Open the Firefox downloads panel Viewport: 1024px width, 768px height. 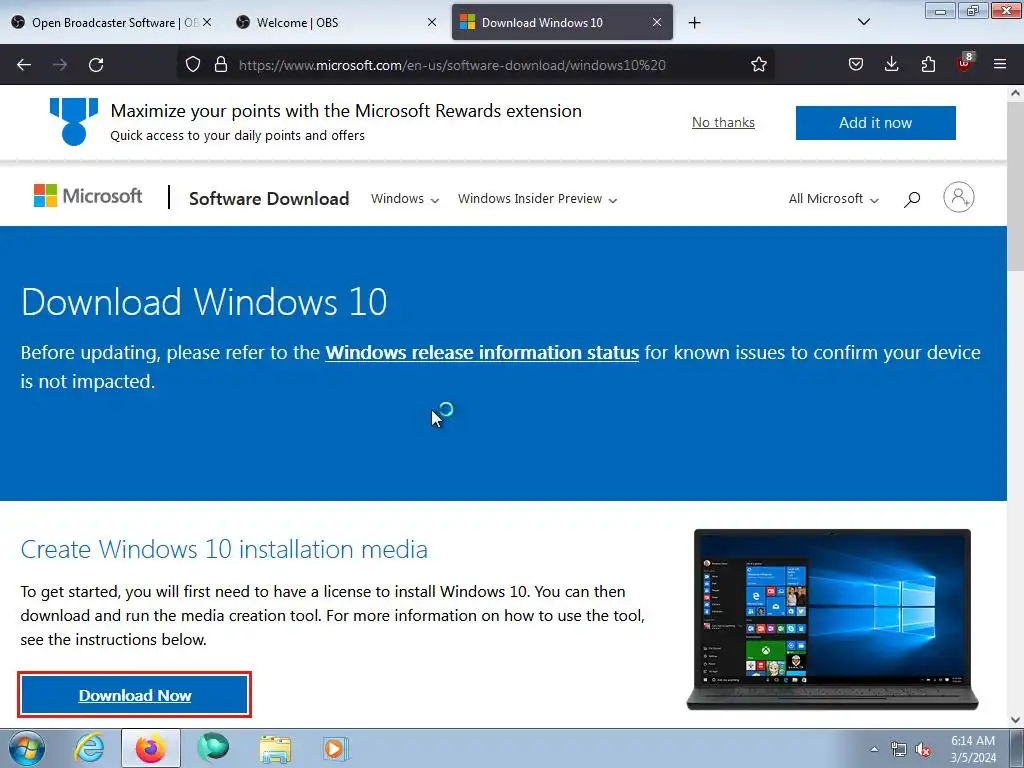(x=891, y=64)
